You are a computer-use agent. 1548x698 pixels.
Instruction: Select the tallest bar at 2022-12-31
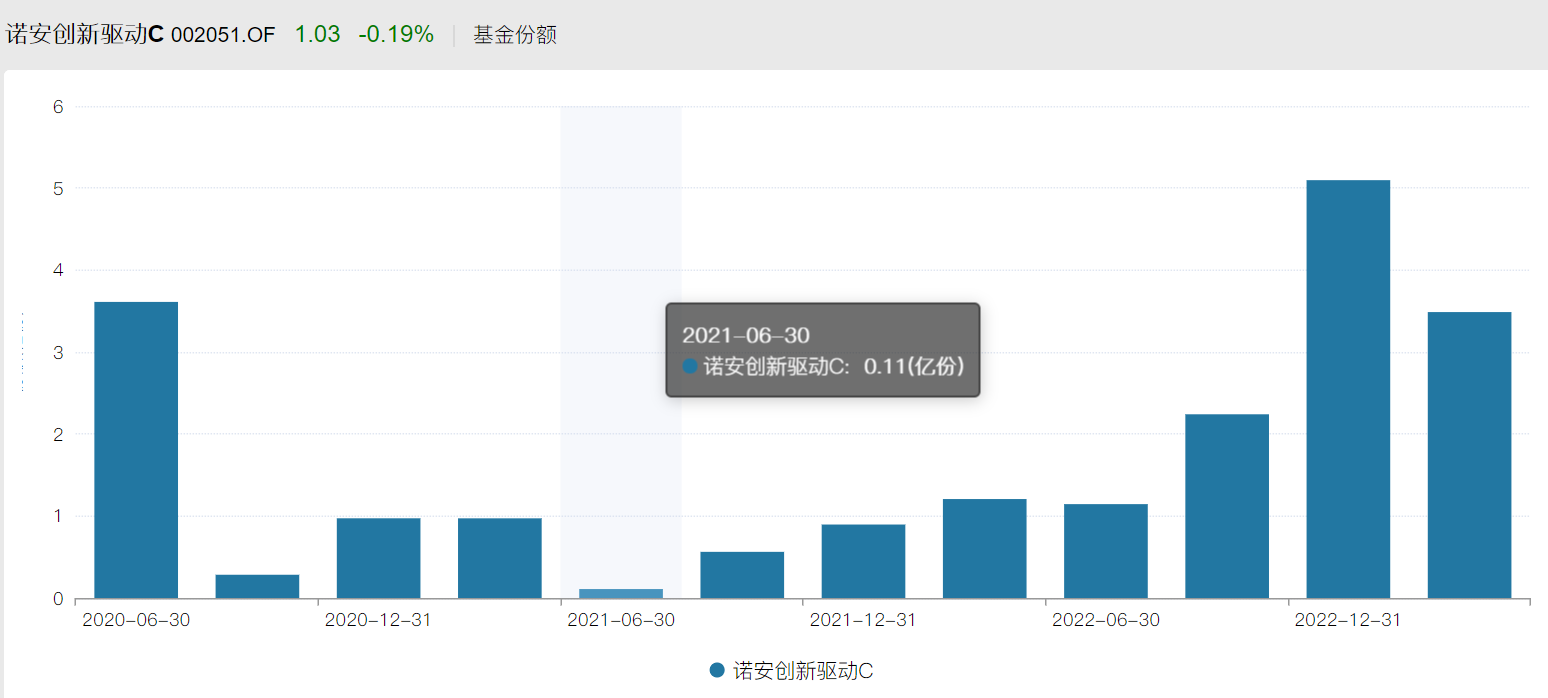point(1348,390)
